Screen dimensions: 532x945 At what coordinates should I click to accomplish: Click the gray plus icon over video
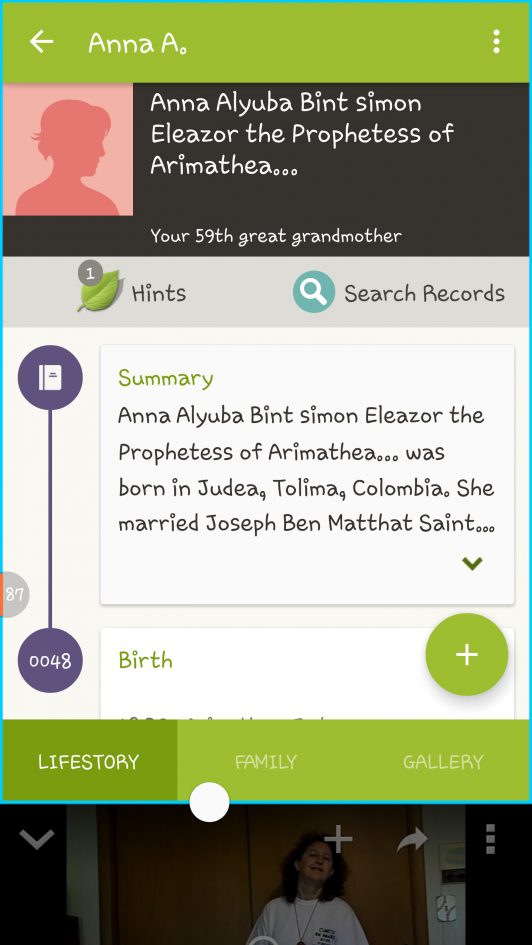(339, 839)
